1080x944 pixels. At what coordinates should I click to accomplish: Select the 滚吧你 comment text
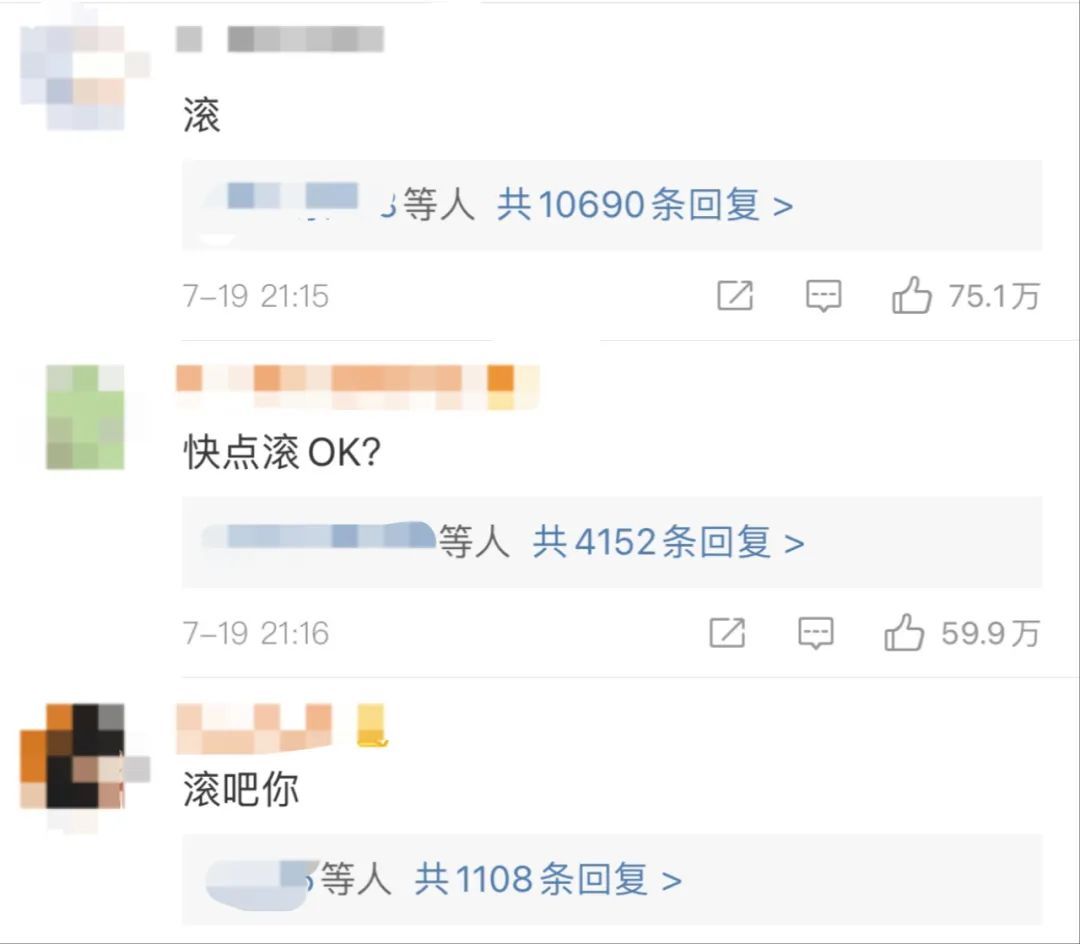pos(241,789)
